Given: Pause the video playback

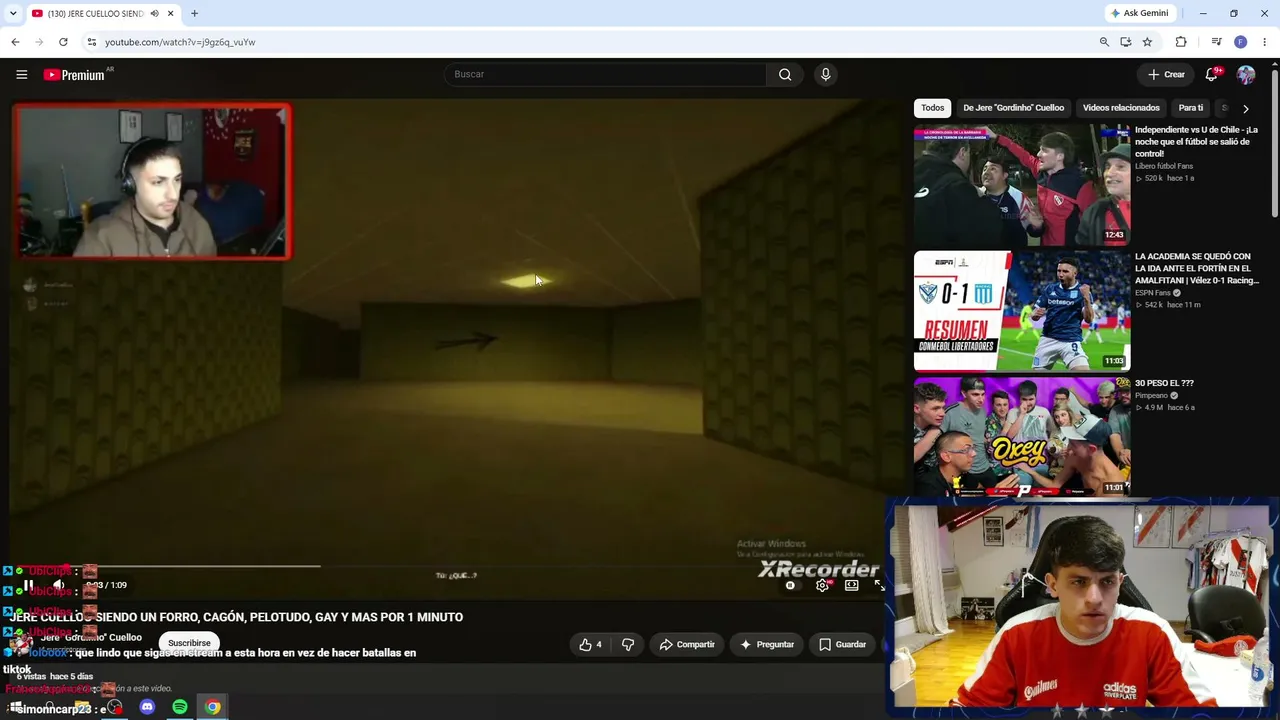Looking at the screenshot, I should pyautogui.click(x=28, y=585).
